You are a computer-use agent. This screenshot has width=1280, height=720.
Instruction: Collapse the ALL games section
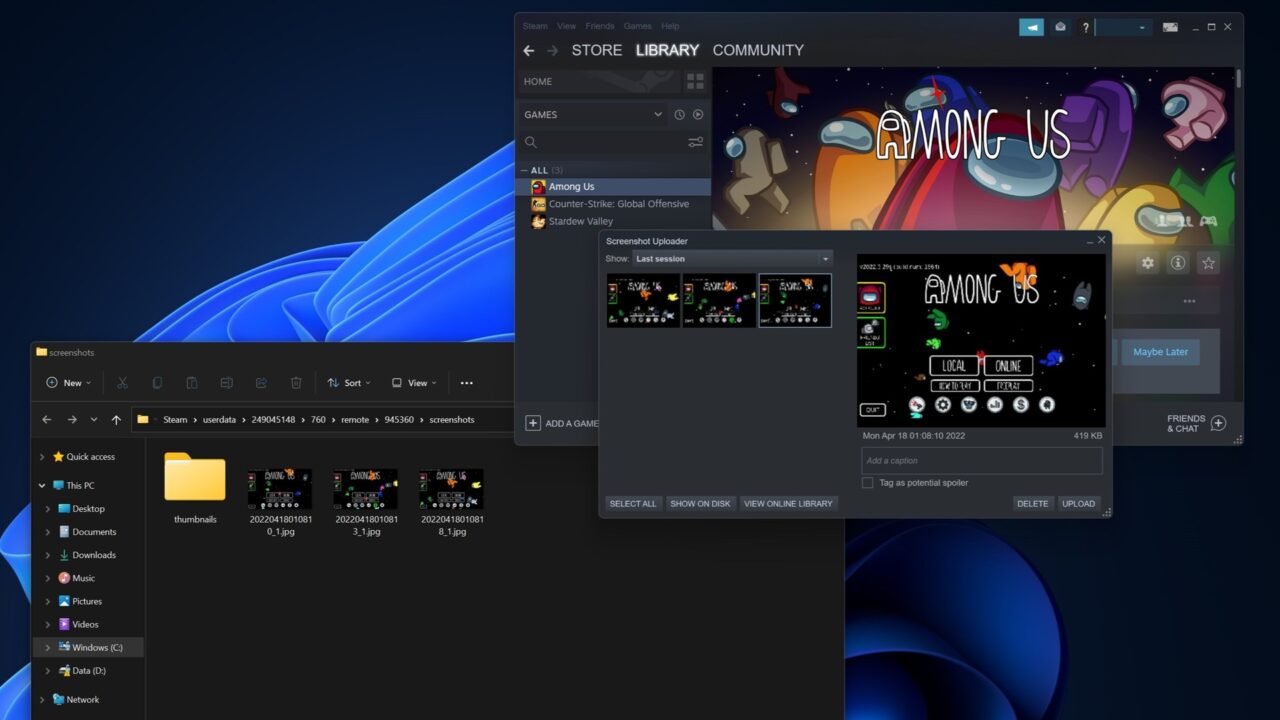tap(524, 170)
